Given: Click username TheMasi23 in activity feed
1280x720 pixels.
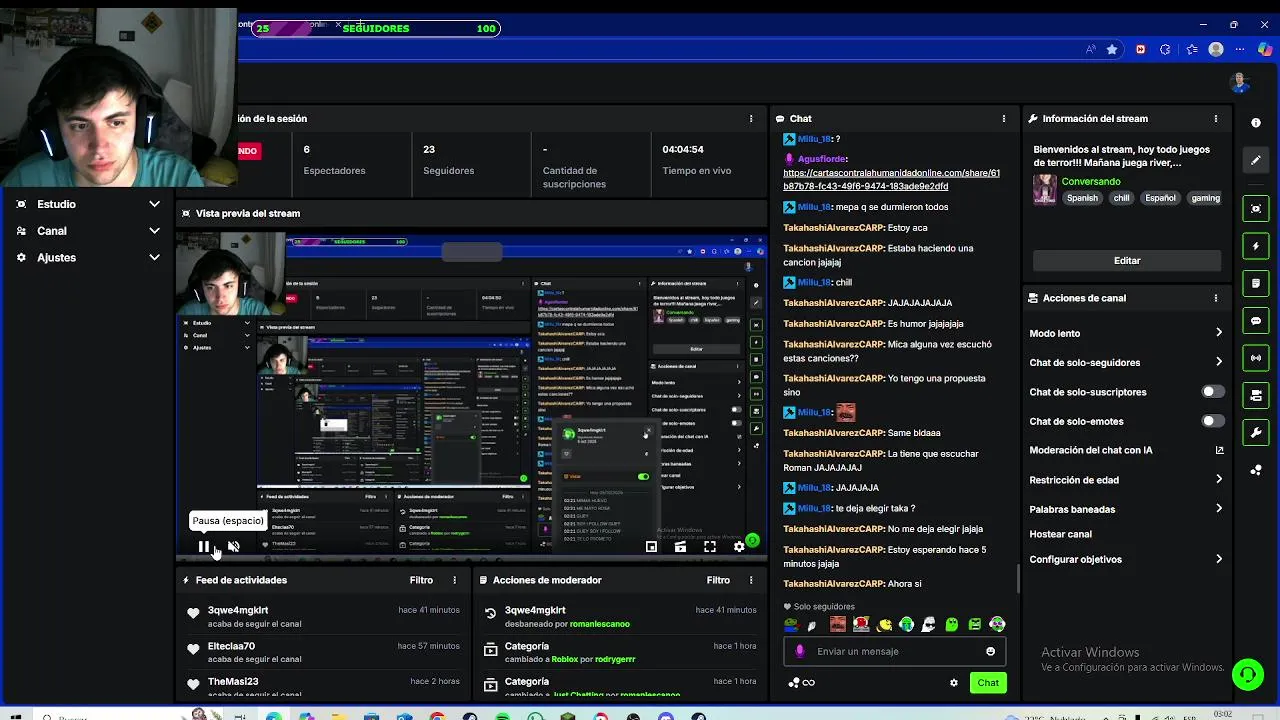Looking at the screenshot, I should coord(233,682).
